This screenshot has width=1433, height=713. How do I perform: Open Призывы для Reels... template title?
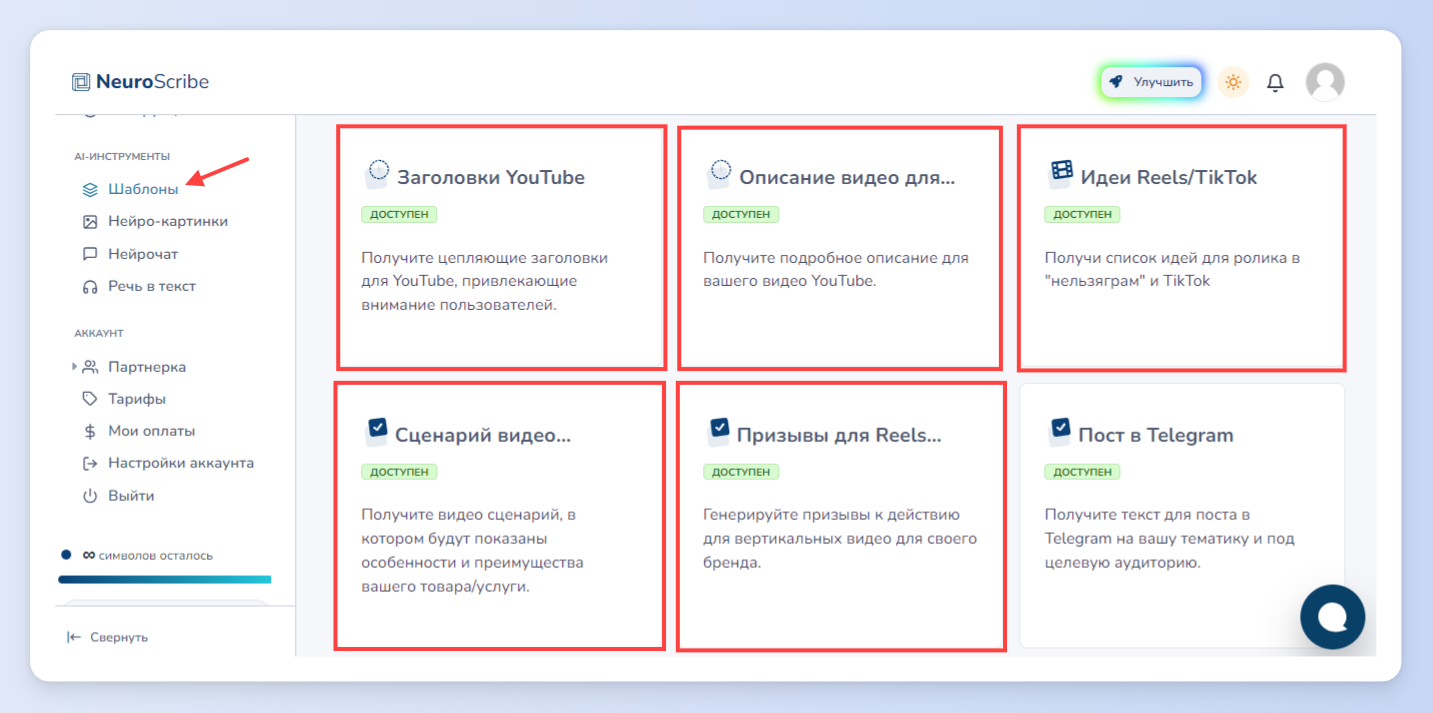pyautogui.click(x=839, y=435)
